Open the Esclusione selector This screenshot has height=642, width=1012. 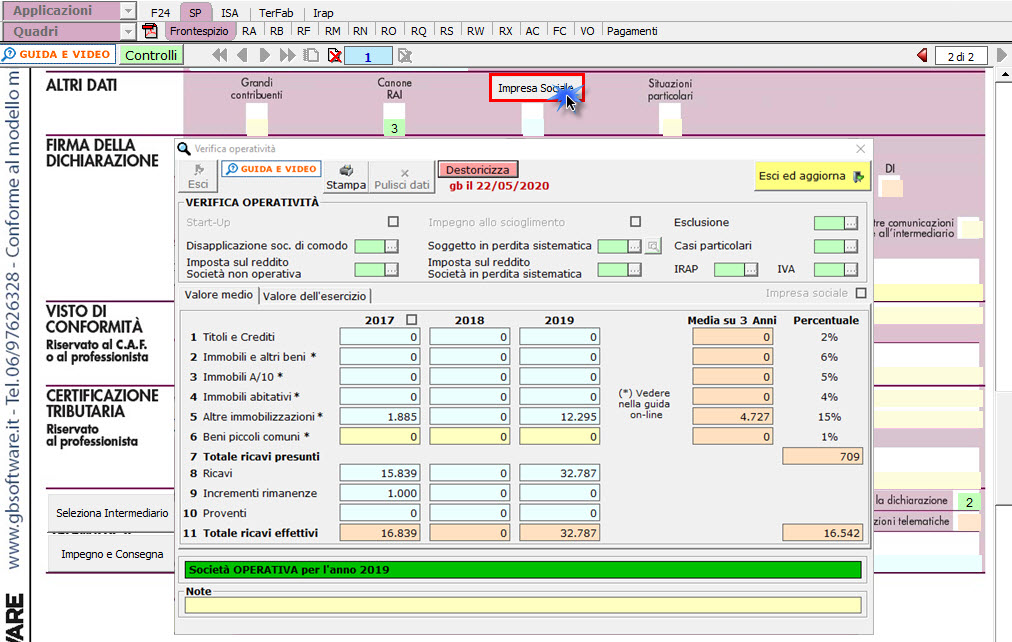tap(851, 223)
